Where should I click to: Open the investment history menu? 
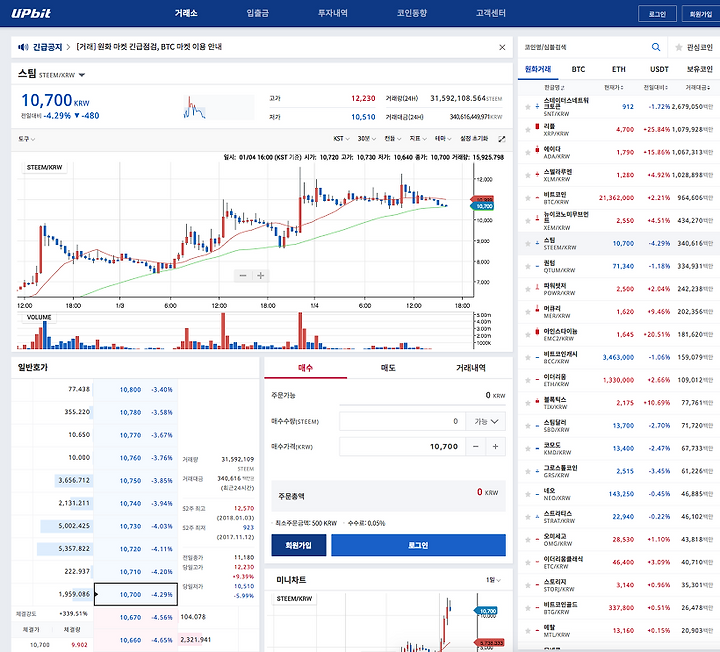coord(333,13)
